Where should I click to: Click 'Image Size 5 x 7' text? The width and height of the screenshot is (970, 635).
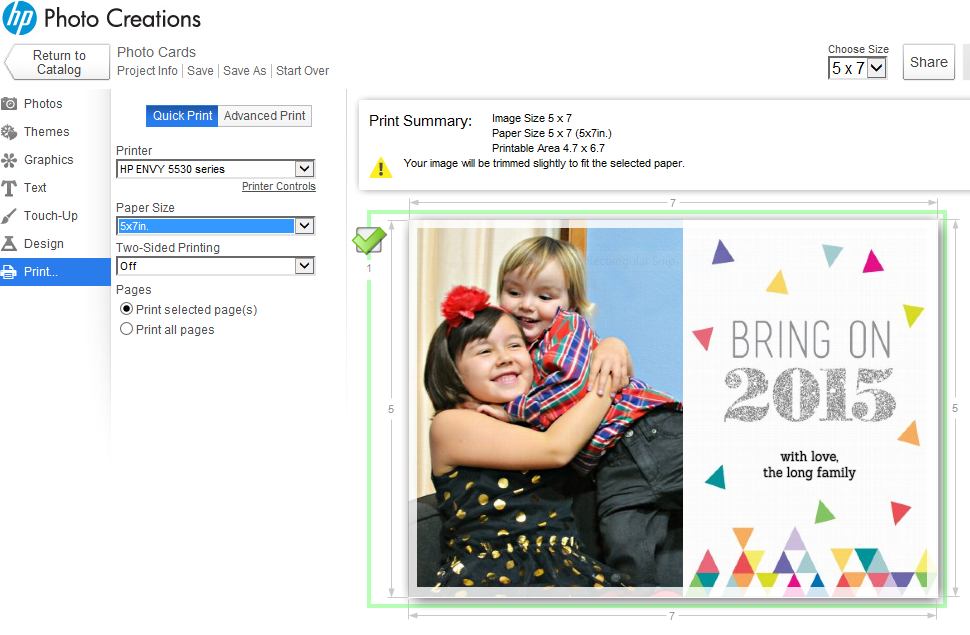[x=531, y=118]
